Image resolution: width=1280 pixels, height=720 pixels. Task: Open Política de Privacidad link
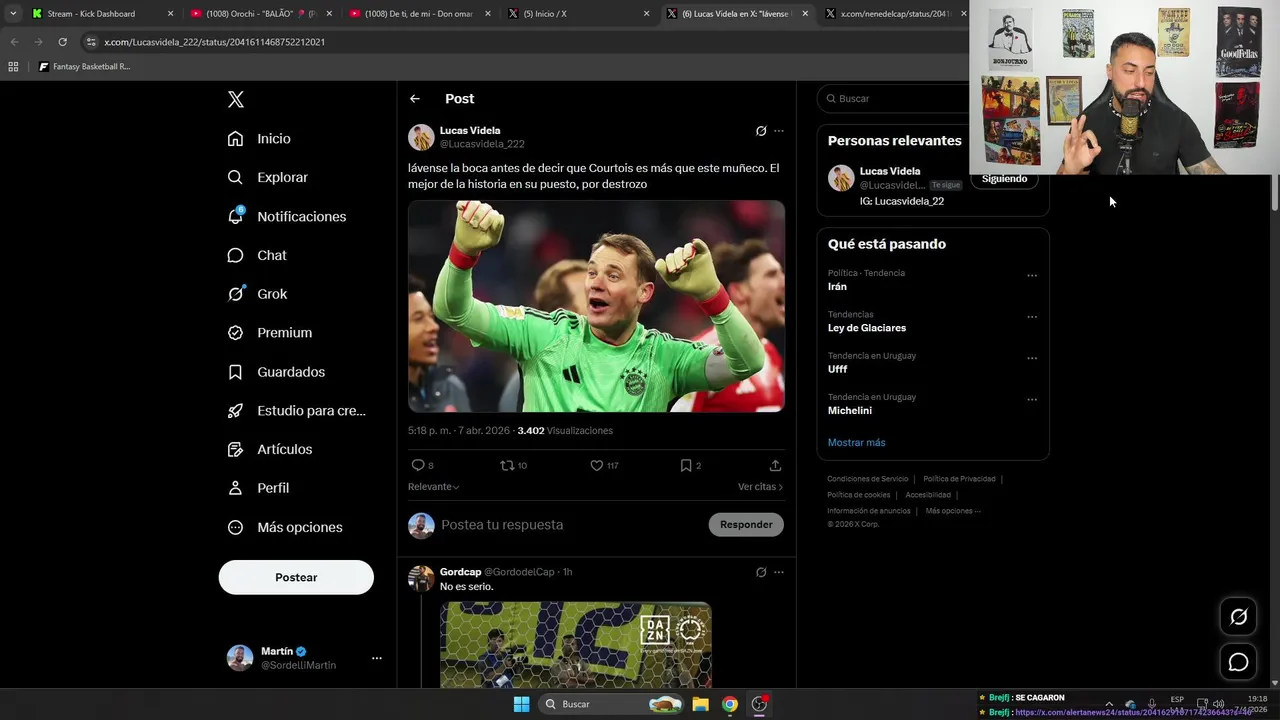pyautogui.click(x=959, y=479)
